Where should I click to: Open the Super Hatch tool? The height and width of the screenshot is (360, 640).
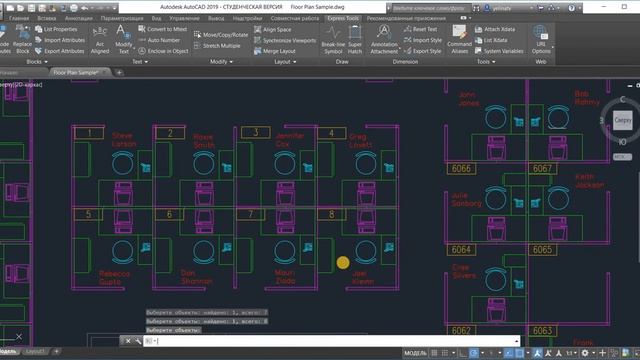tap(355, 40)
